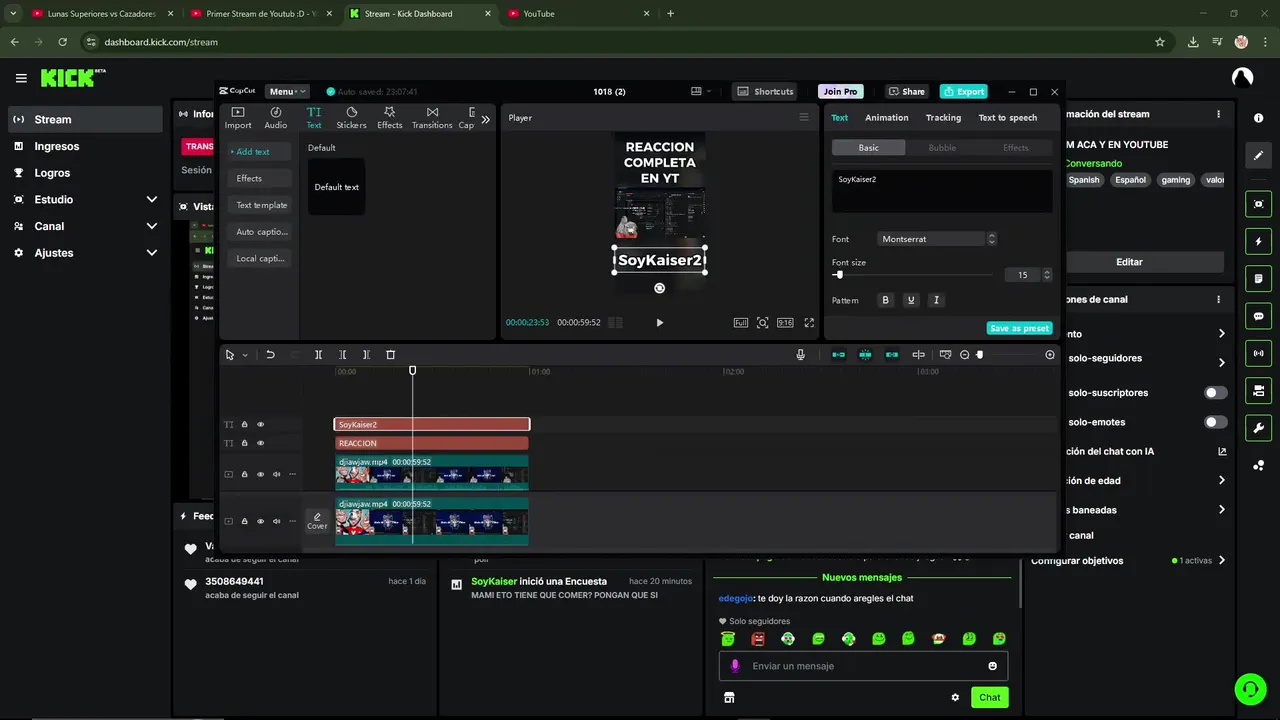Switch to the Tracking tab

943,118
